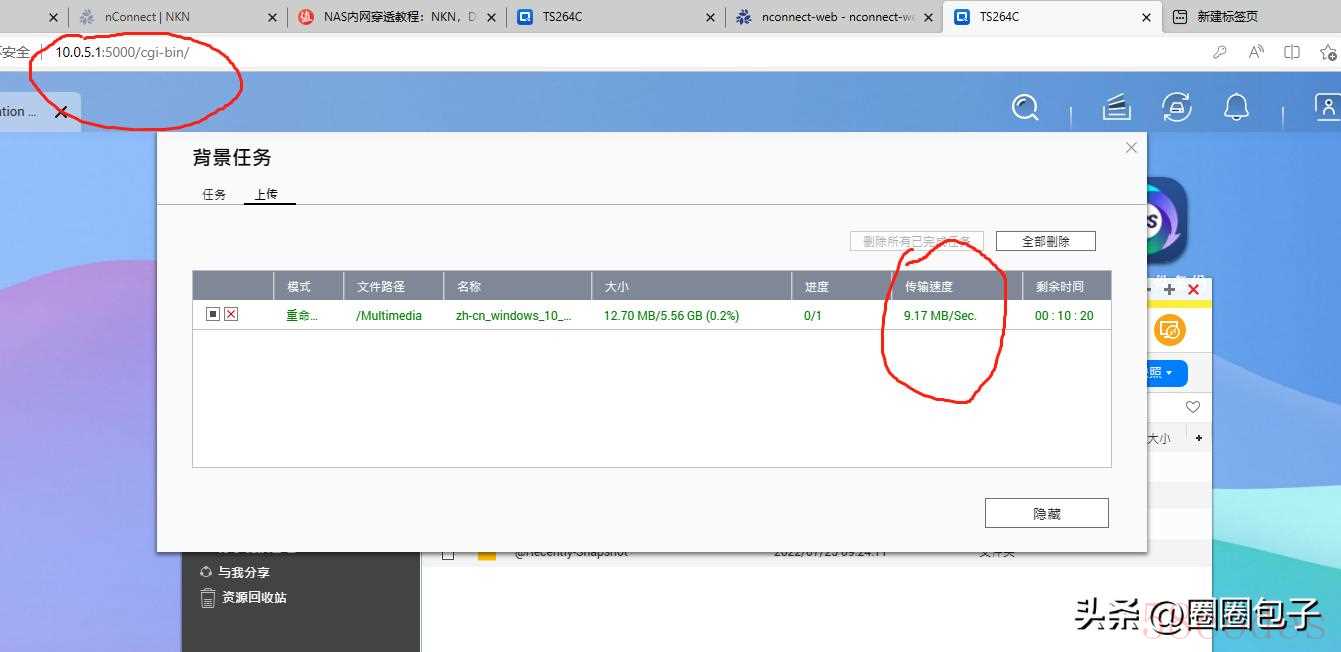Open orange remote mount icon in File Station
This screenshot has height=652, width=1341.
(1170, 329)
